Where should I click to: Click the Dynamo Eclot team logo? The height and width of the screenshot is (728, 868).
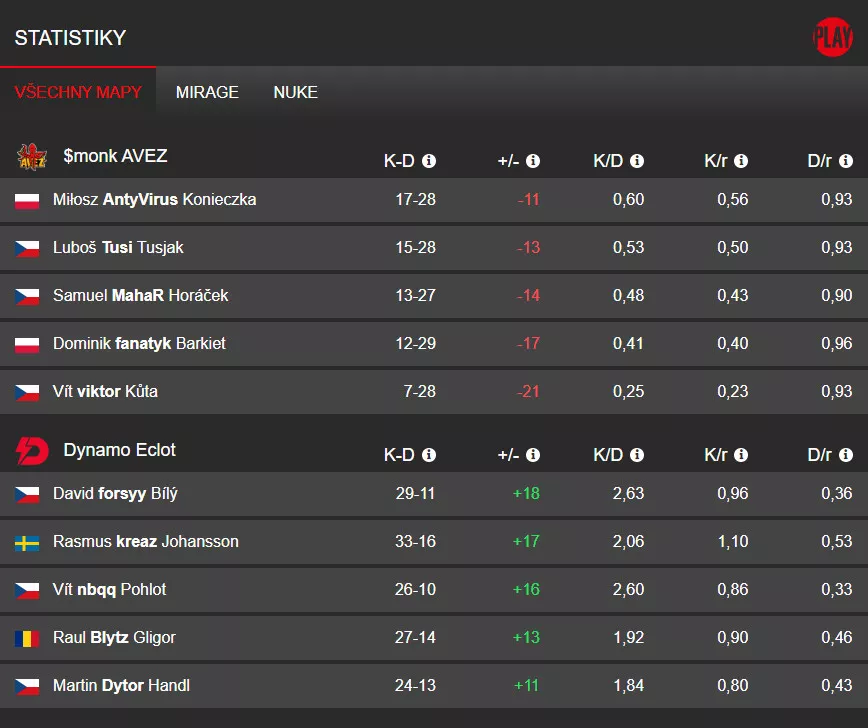pyautogui.click(x=32, y=451)
